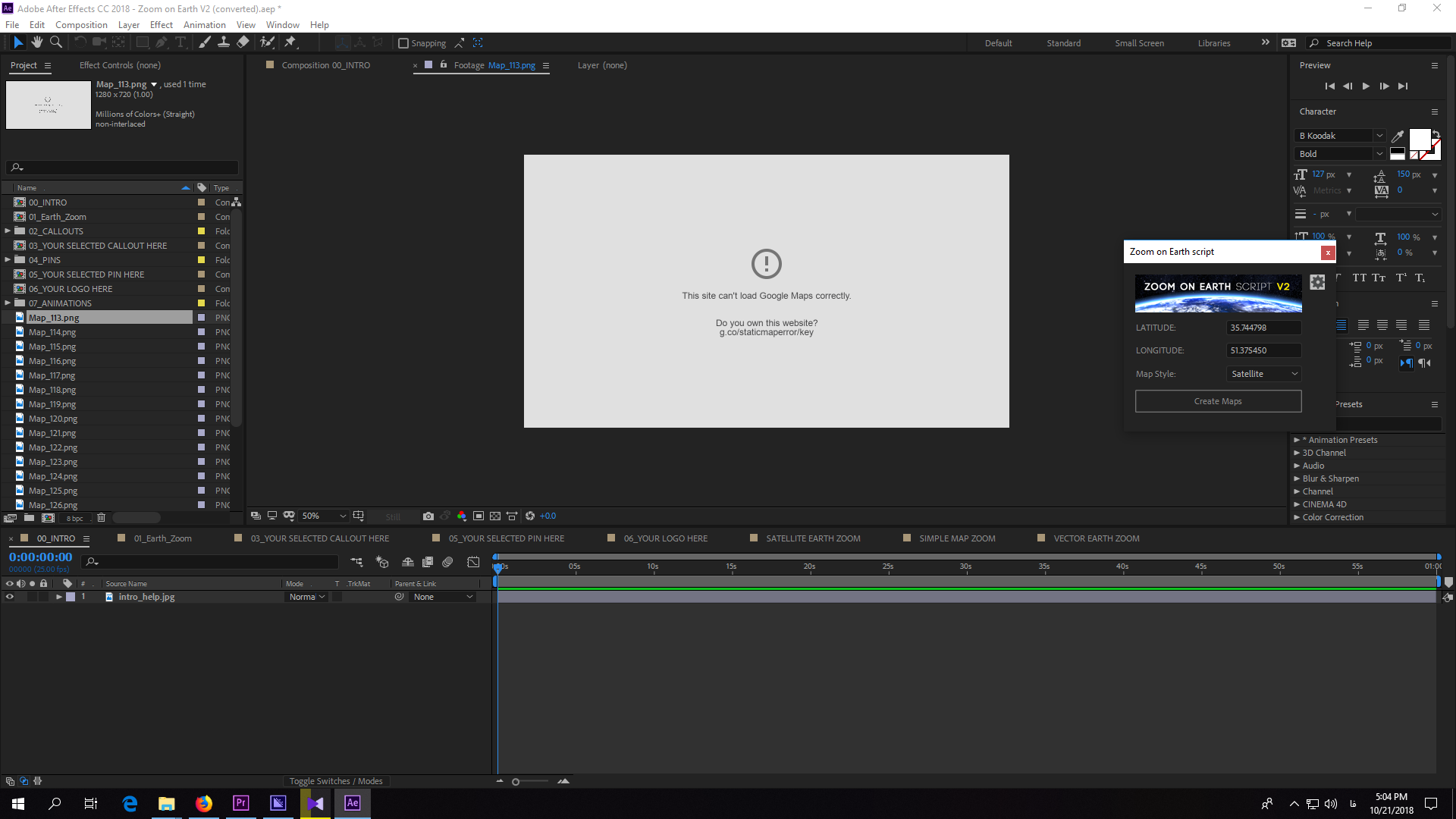1456x819 pixels.
Task: Open show channel color management icon
Action: click(x=462, y=516)
